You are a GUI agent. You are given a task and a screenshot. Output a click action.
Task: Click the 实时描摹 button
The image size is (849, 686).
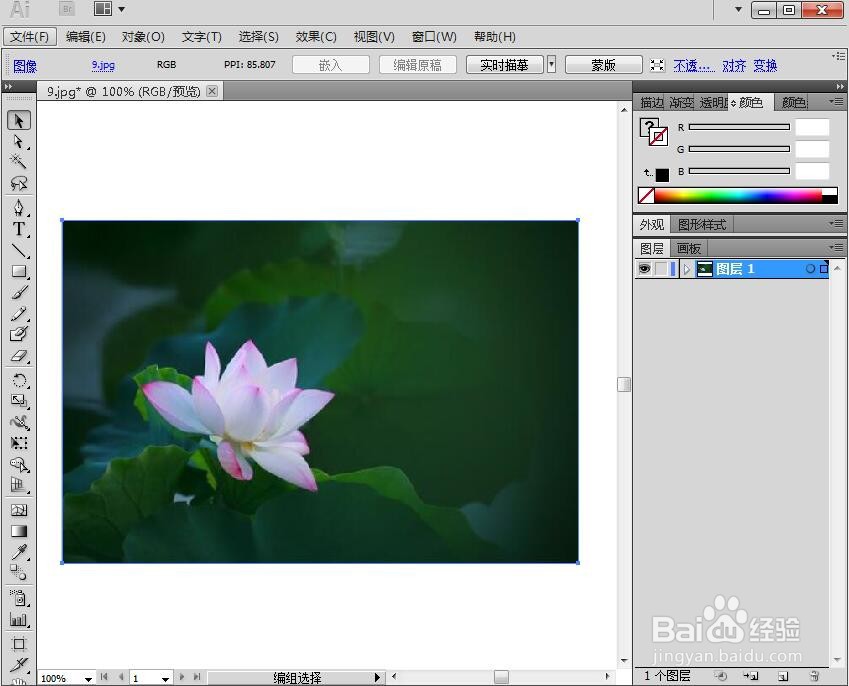(504, 65)
